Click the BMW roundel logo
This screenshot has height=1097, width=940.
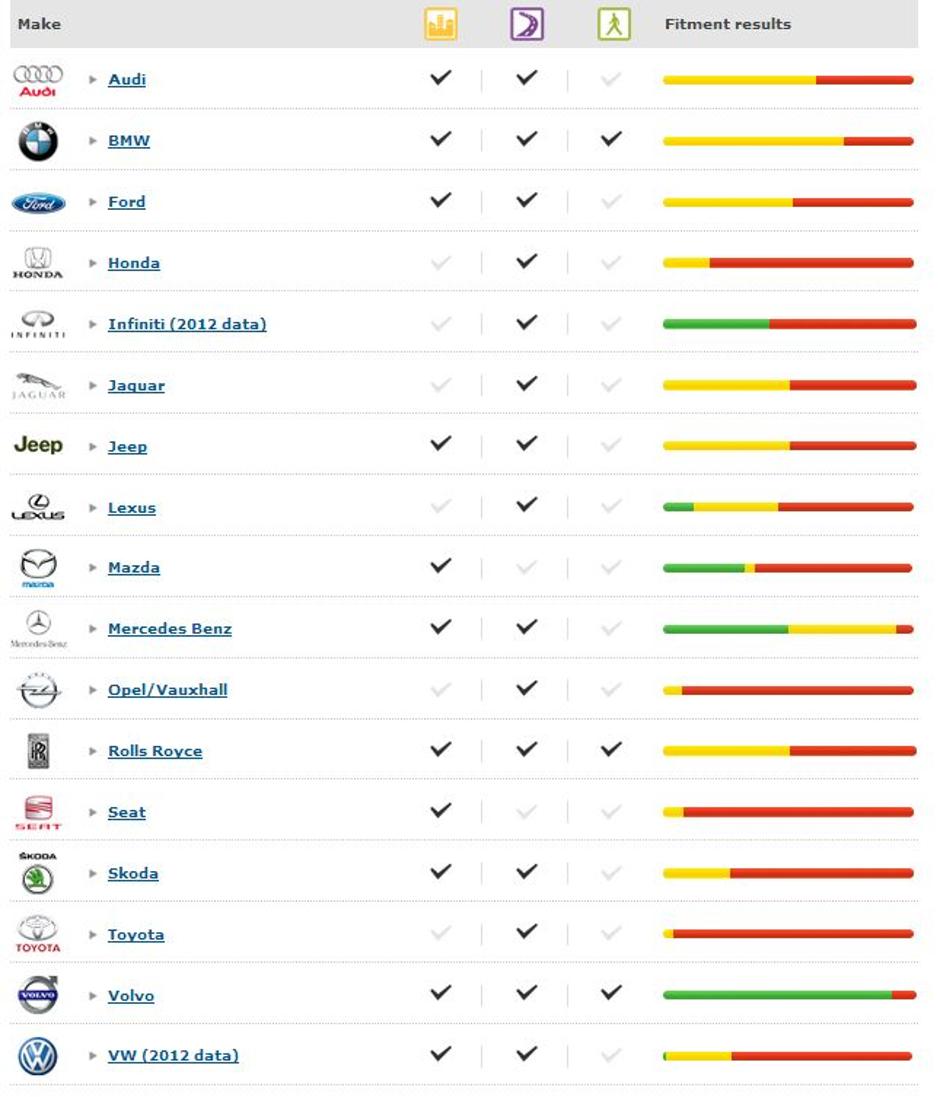38,142
